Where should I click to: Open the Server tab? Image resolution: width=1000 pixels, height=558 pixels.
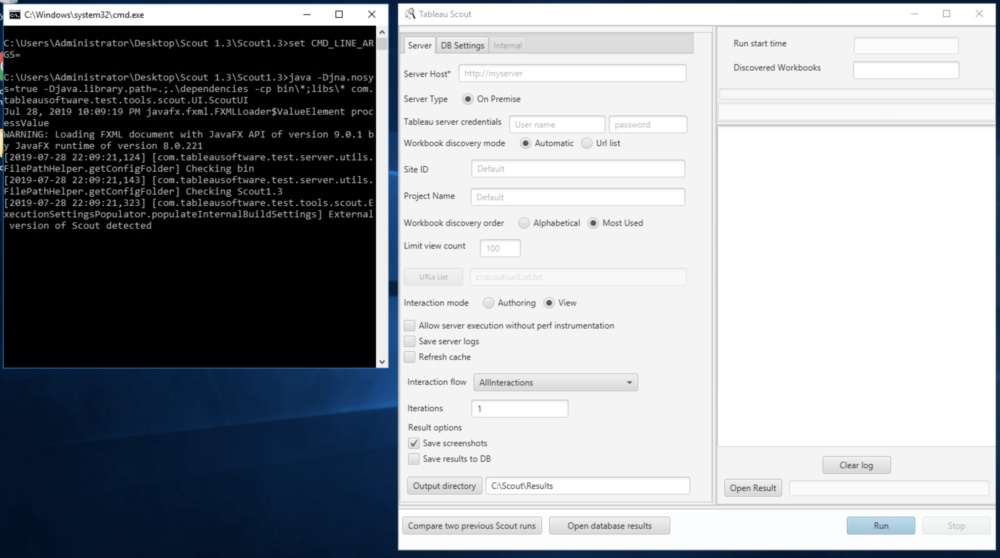tap(420, 45)
